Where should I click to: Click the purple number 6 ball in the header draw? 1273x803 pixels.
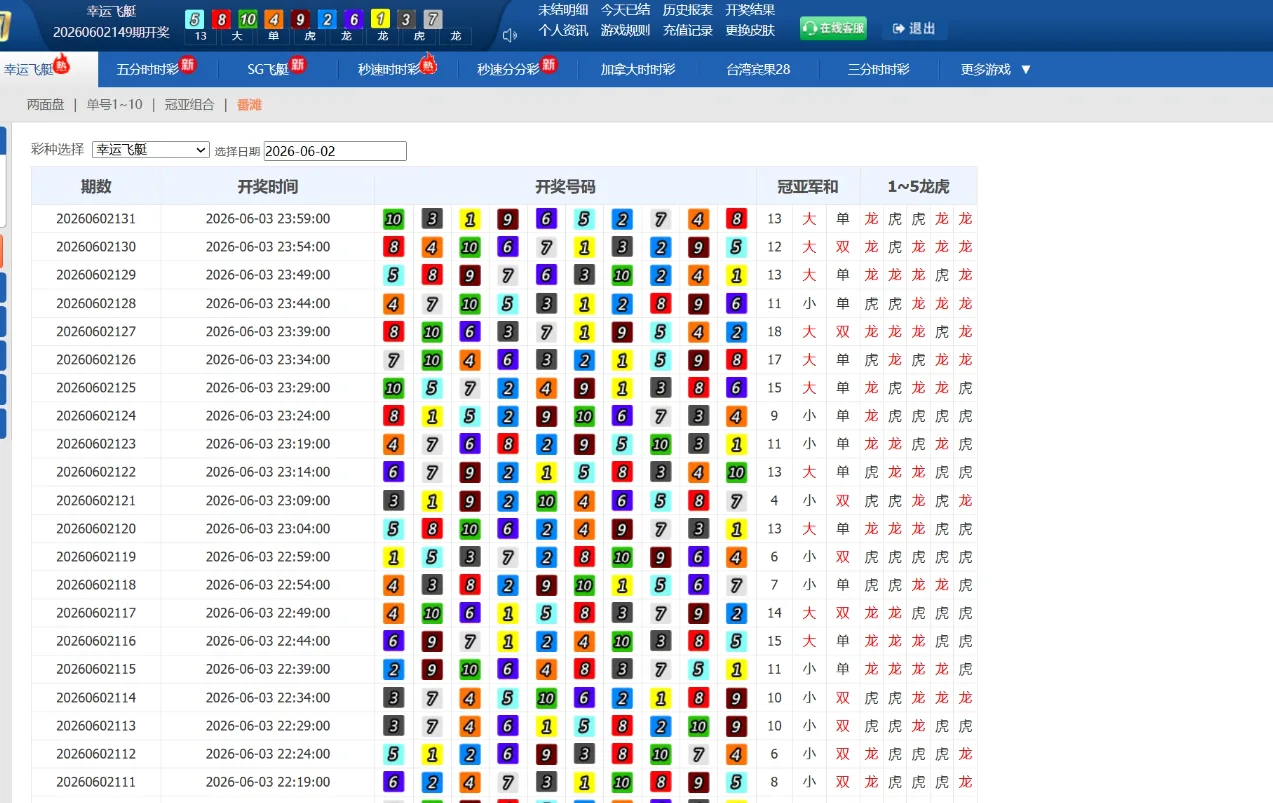tap(353, 18)
